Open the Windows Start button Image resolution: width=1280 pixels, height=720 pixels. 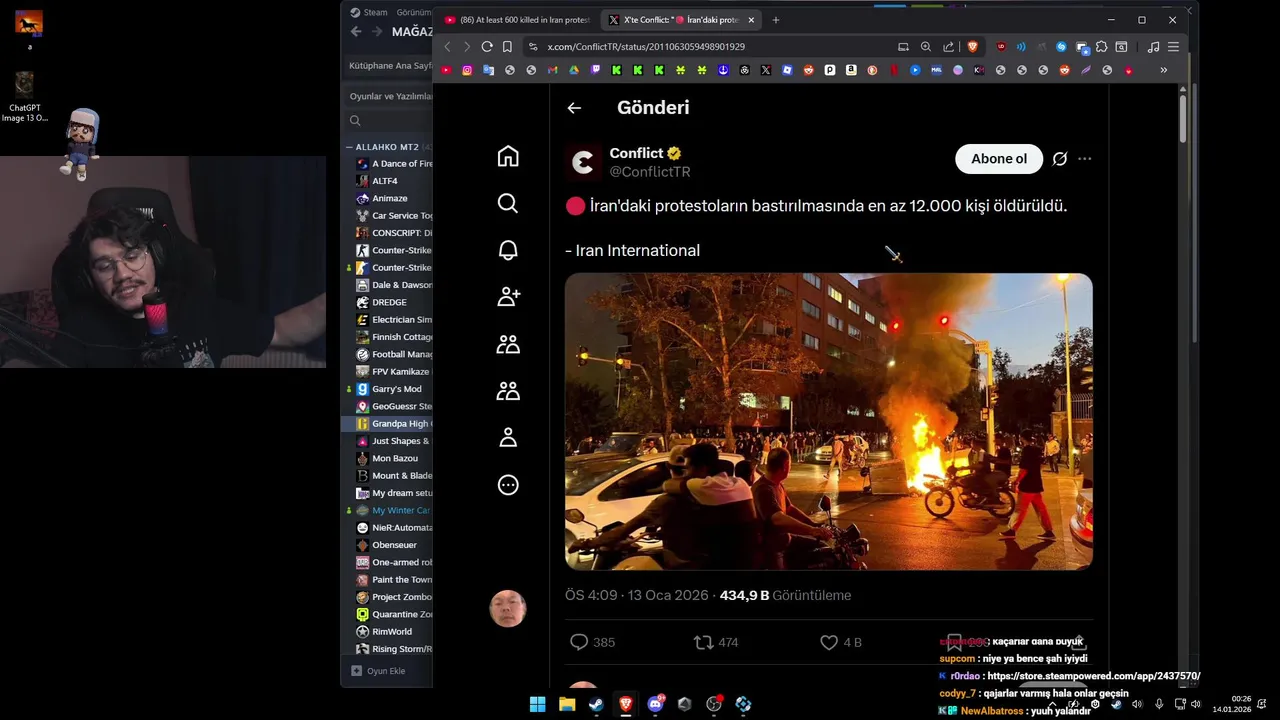pyautogui.click(x=537, y=704)
